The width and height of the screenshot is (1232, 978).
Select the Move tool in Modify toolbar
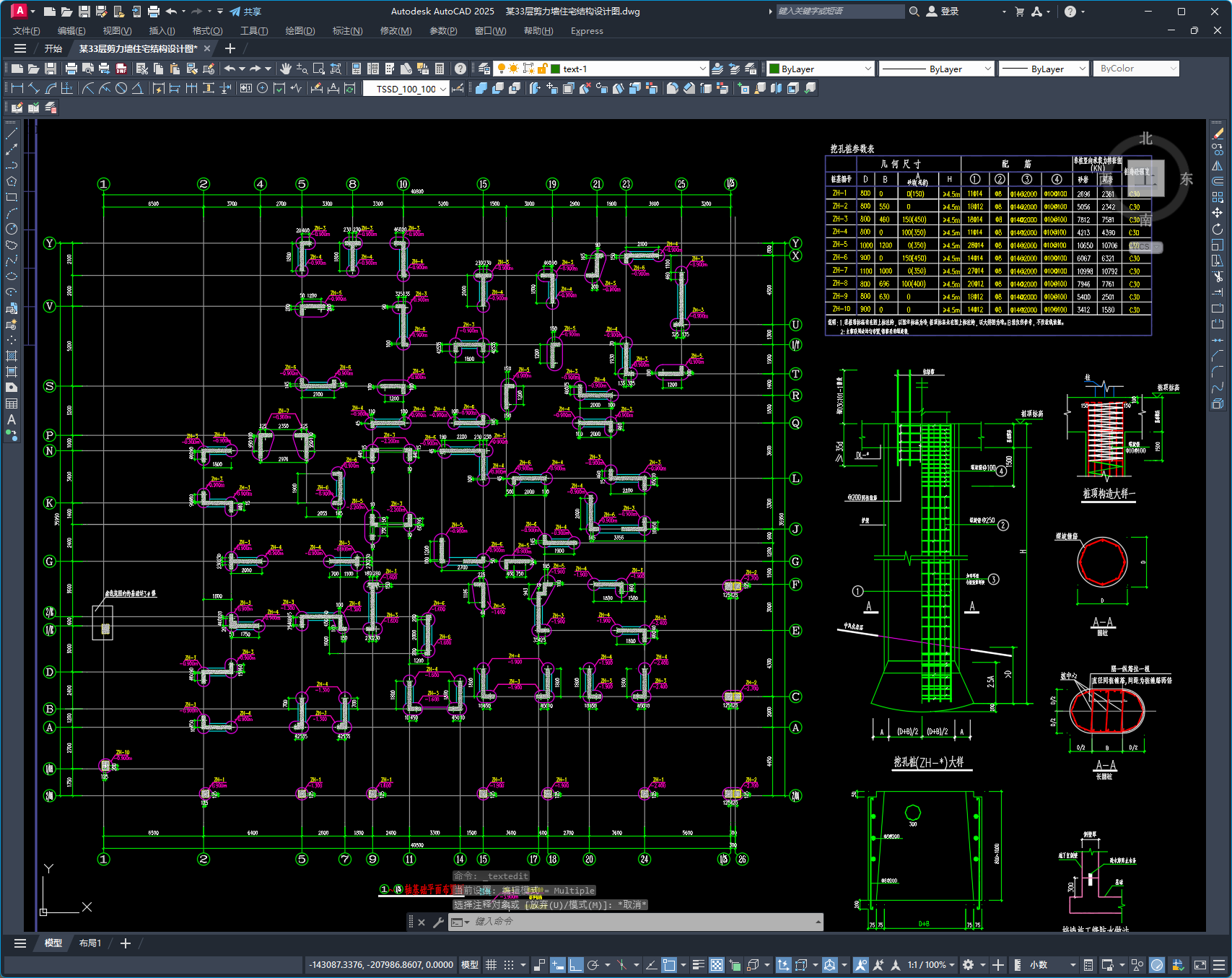coord(1218,213)
